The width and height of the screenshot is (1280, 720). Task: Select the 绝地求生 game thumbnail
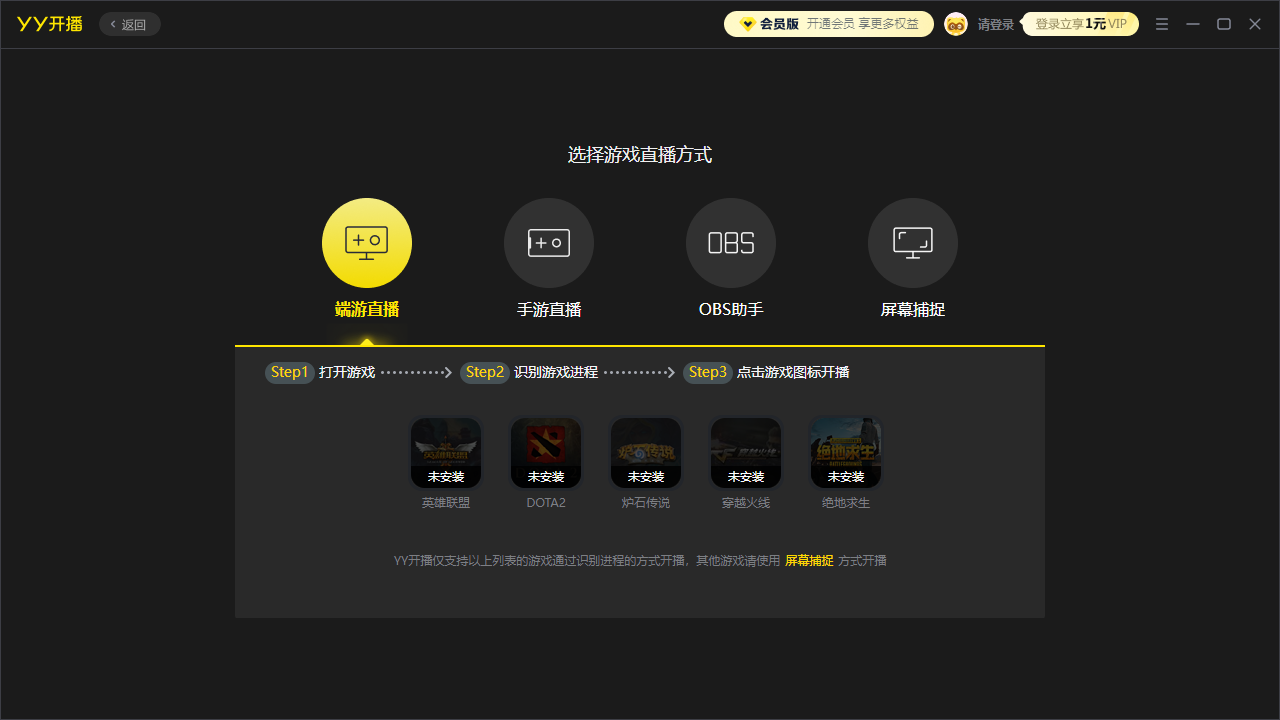coord(846,453)
